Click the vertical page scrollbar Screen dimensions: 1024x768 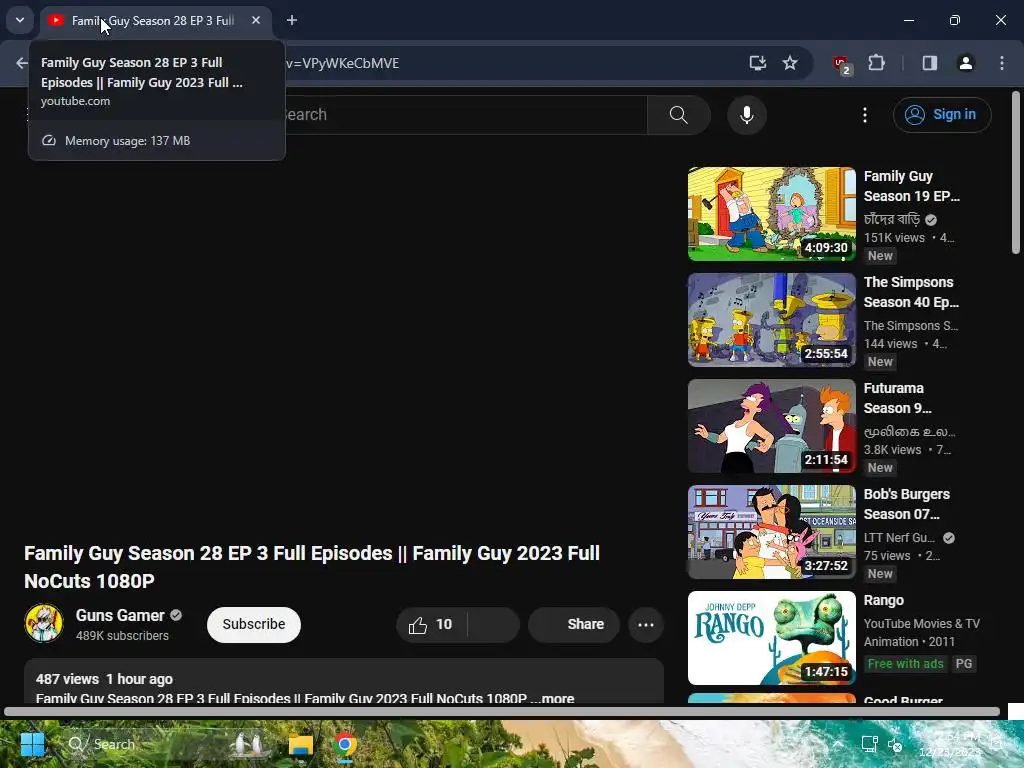[1016, 172]
